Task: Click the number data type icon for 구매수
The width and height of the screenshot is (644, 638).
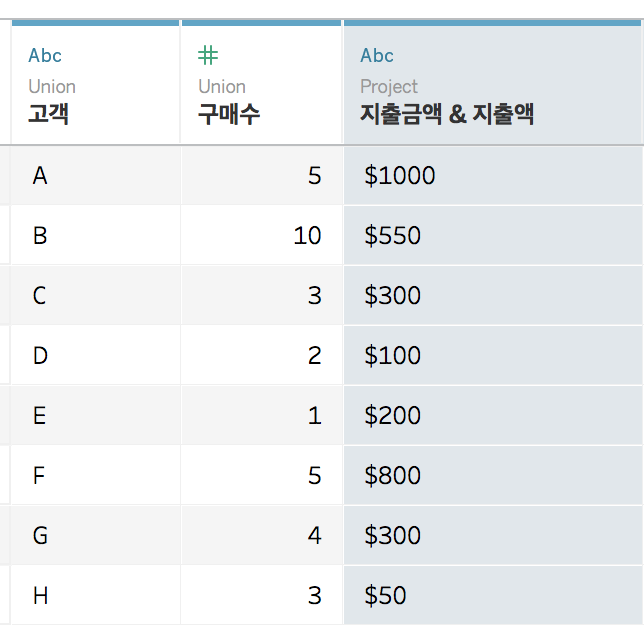Action: [208, 55]
